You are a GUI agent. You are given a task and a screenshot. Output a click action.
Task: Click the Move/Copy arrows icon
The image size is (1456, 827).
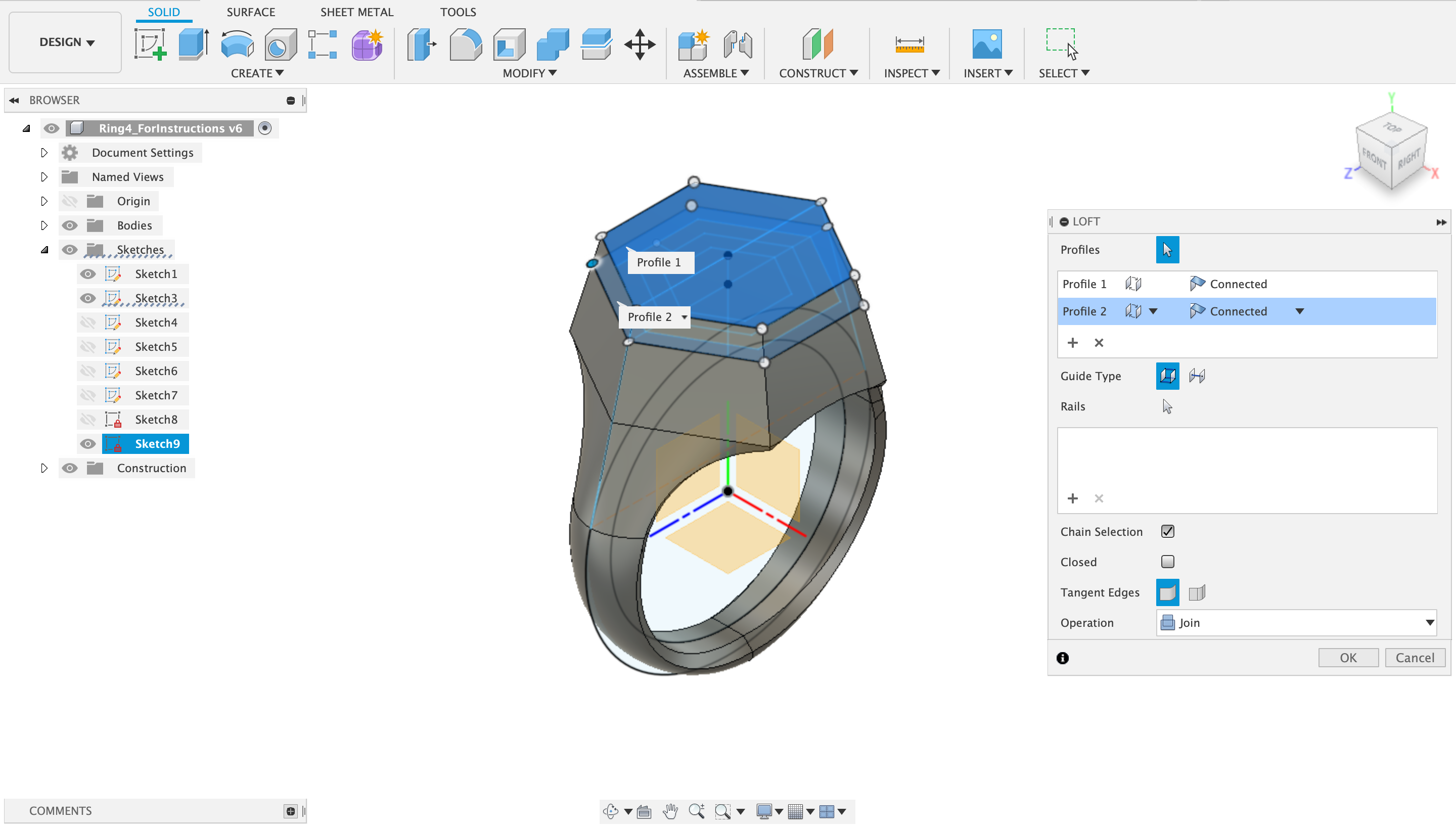pos(640,44)
